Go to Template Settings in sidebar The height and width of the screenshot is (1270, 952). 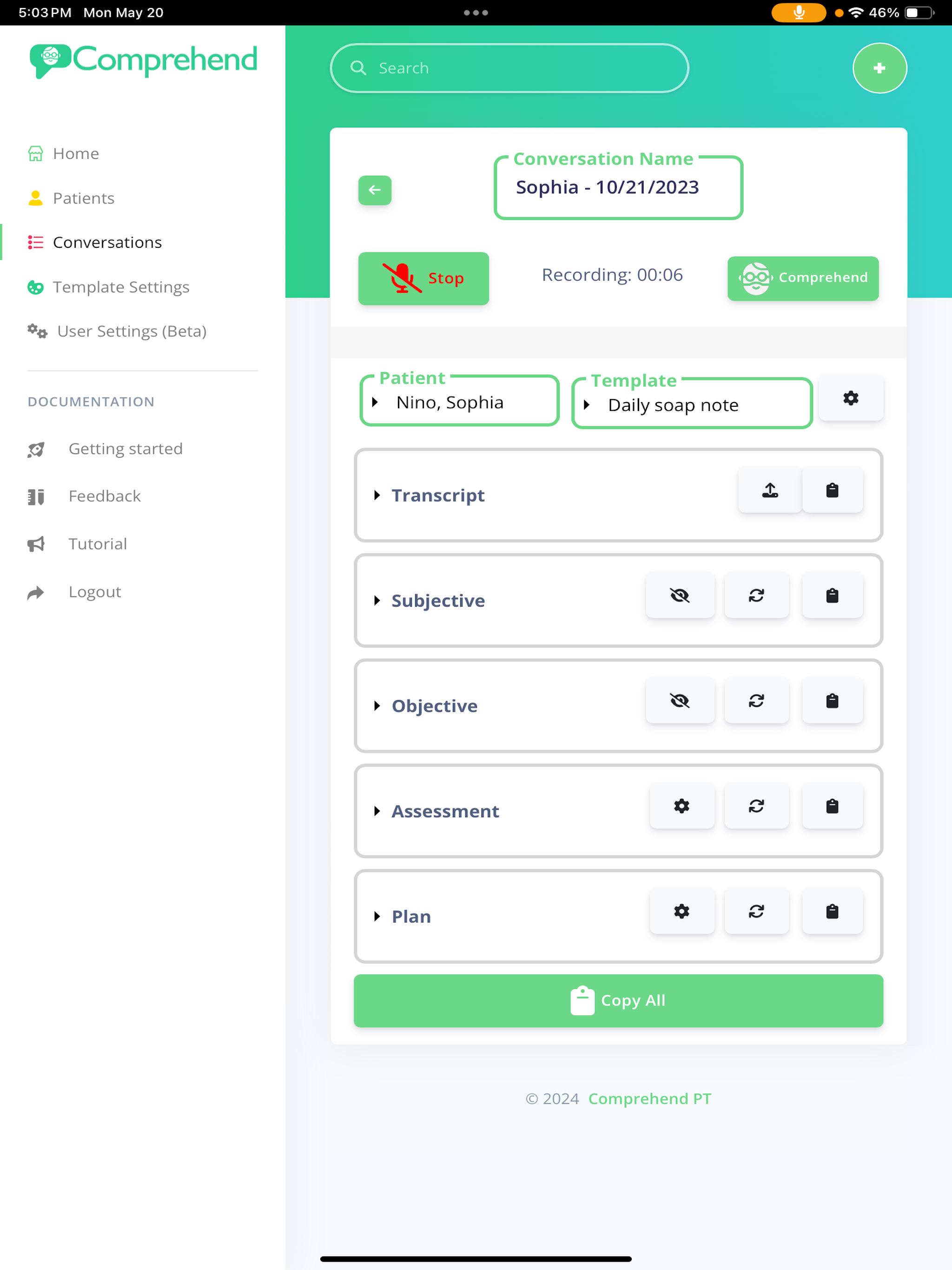click(121, 286)
